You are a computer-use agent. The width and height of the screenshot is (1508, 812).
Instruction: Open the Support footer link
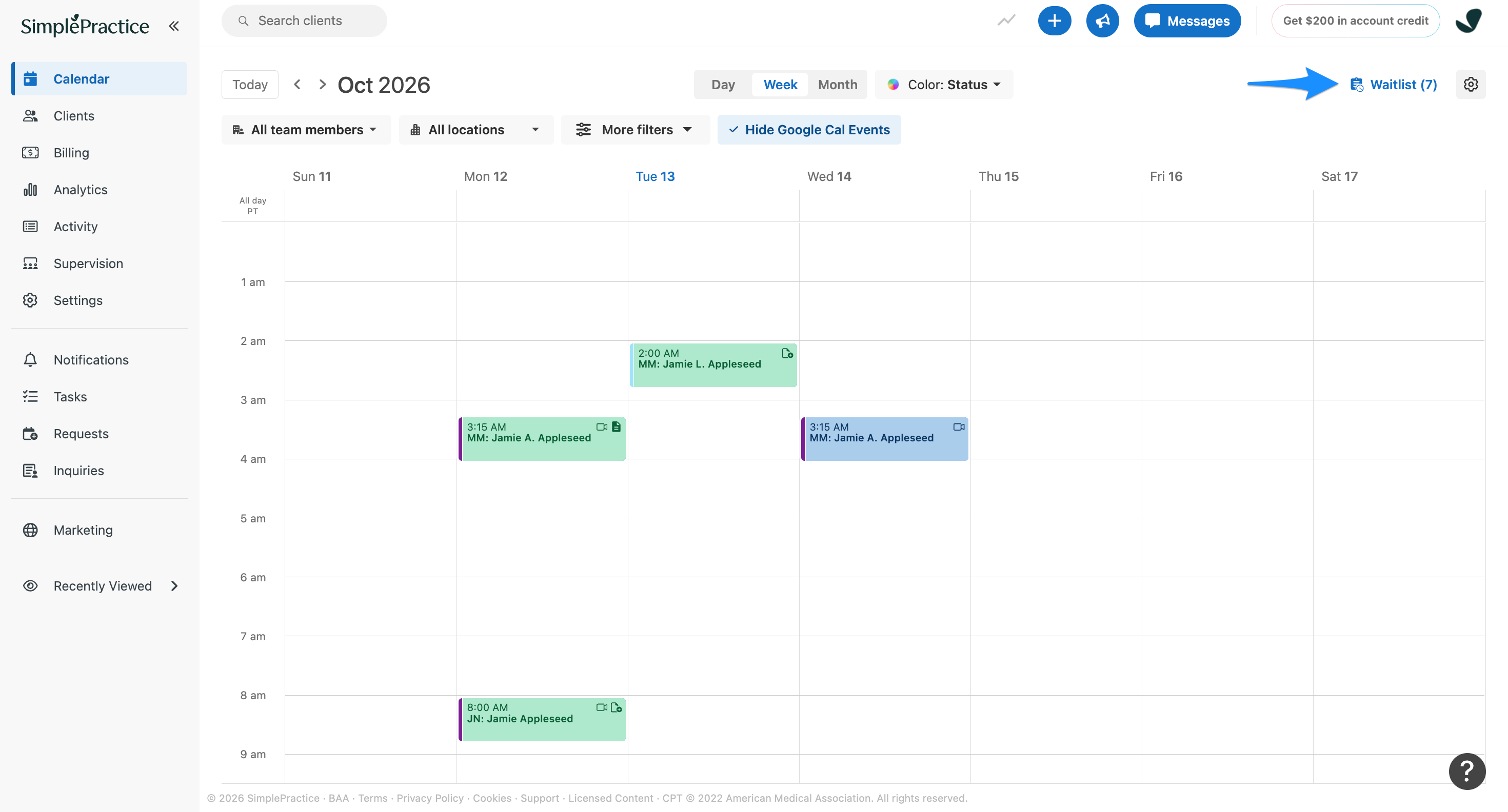[540, 798]
